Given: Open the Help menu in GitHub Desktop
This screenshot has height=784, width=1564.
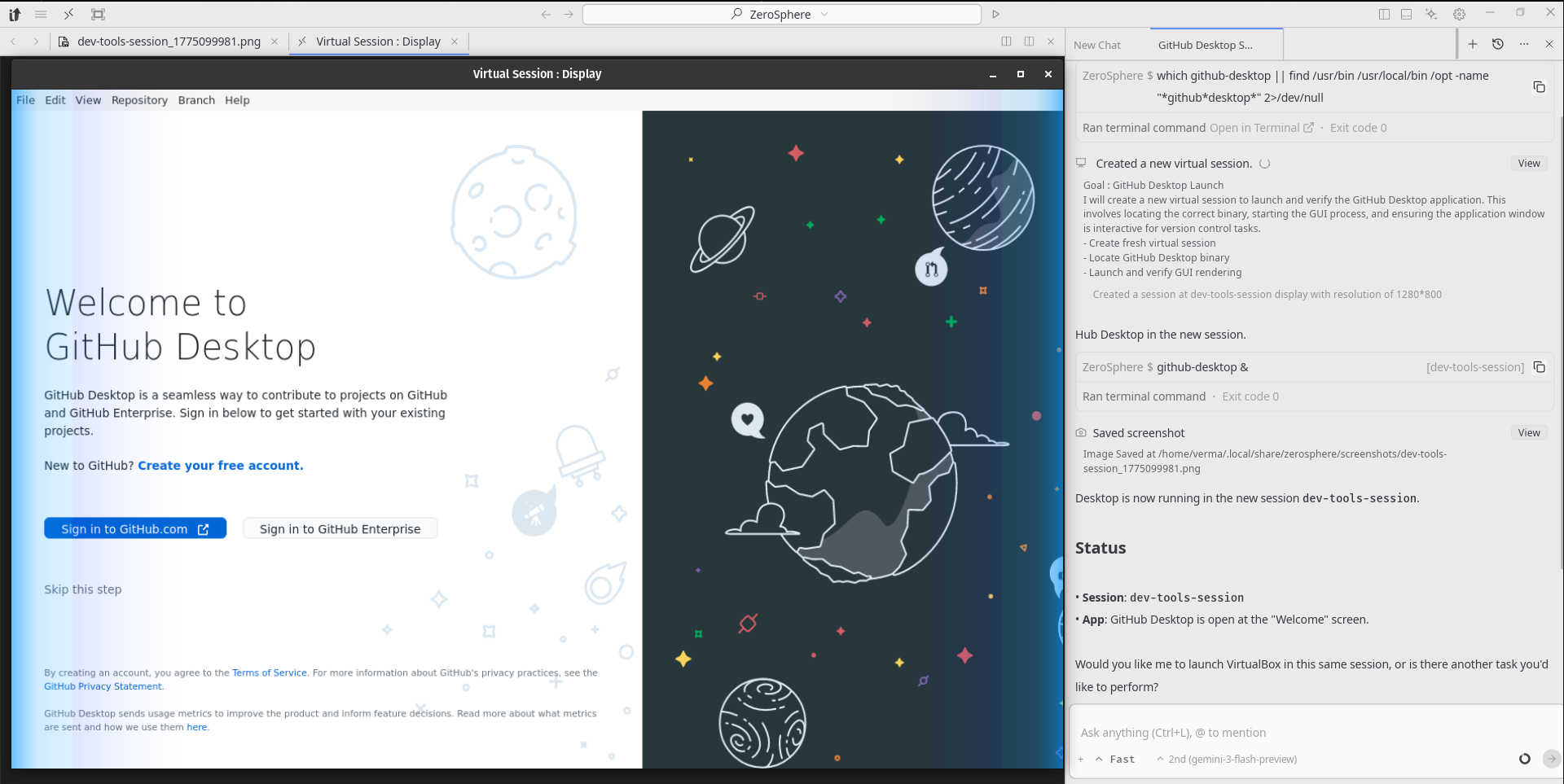Looking at the screenshot, I should (237, 100).
